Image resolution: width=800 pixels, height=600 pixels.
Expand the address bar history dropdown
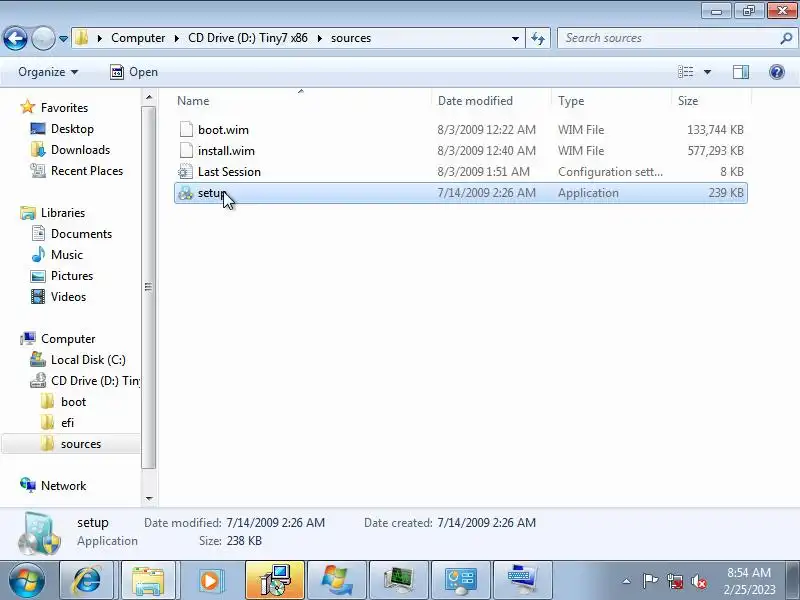515,38
